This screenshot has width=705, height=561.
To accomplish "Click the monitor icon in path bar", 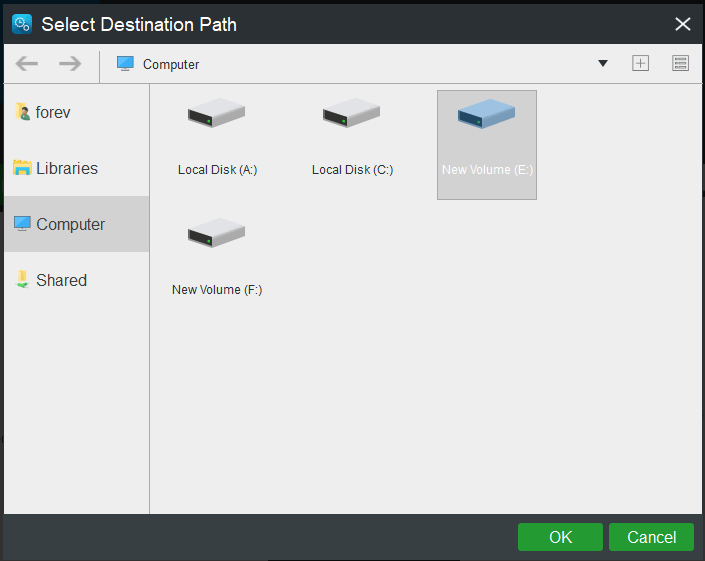I will [x=125, y=63].
